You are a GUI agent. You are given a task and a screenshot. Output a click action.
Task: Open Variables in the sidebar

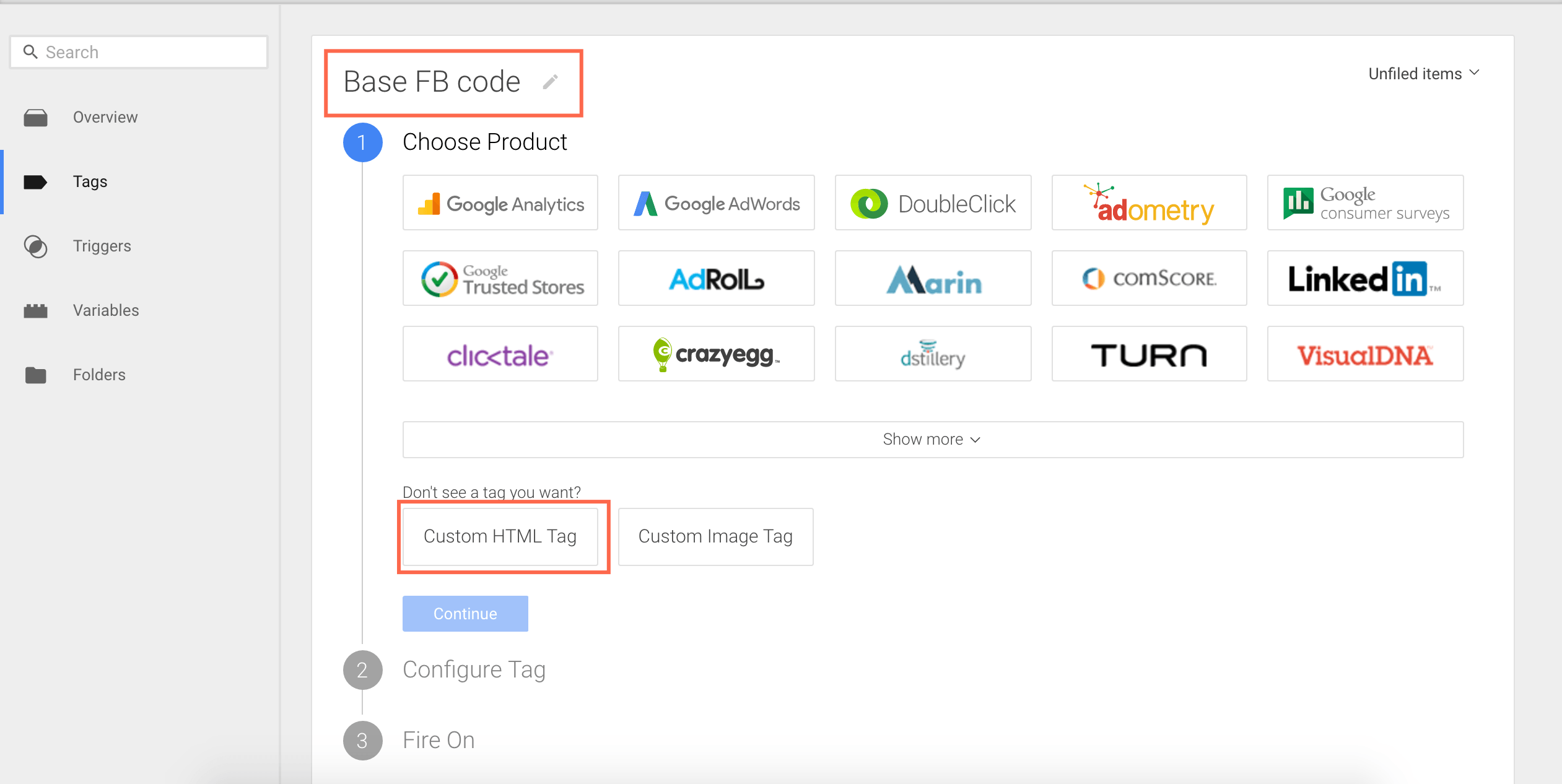(x=106, y=310)
